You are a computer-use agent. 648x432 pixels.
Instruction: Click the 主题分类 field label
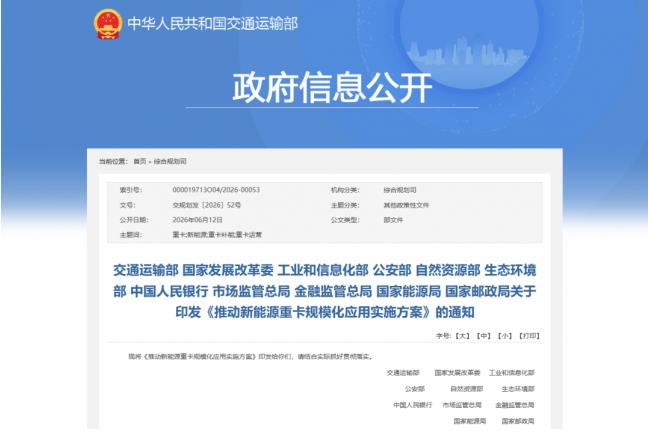[x=345, y=205]
